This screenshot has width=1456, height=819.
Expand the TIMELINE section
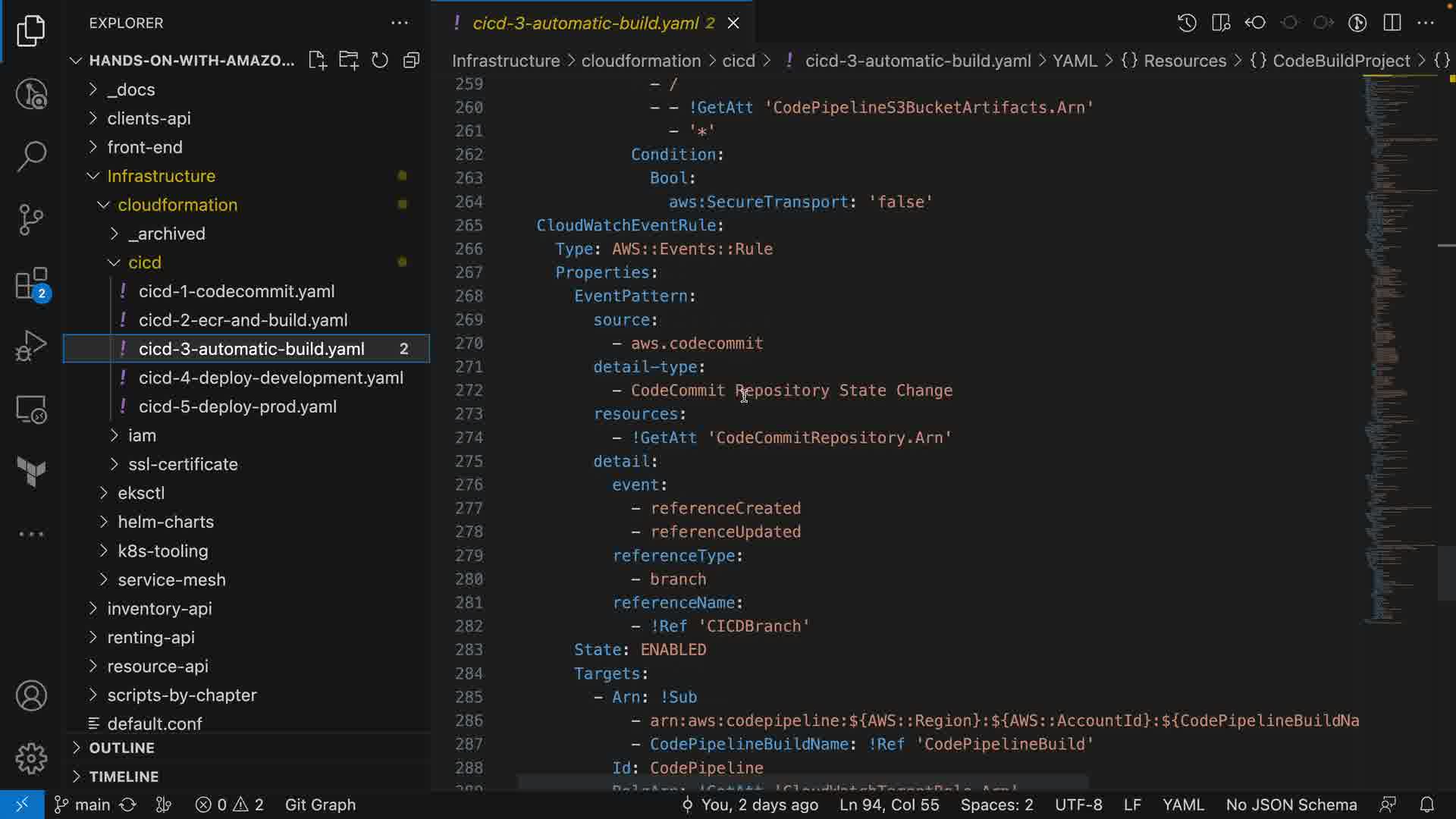tap(124, 777)
